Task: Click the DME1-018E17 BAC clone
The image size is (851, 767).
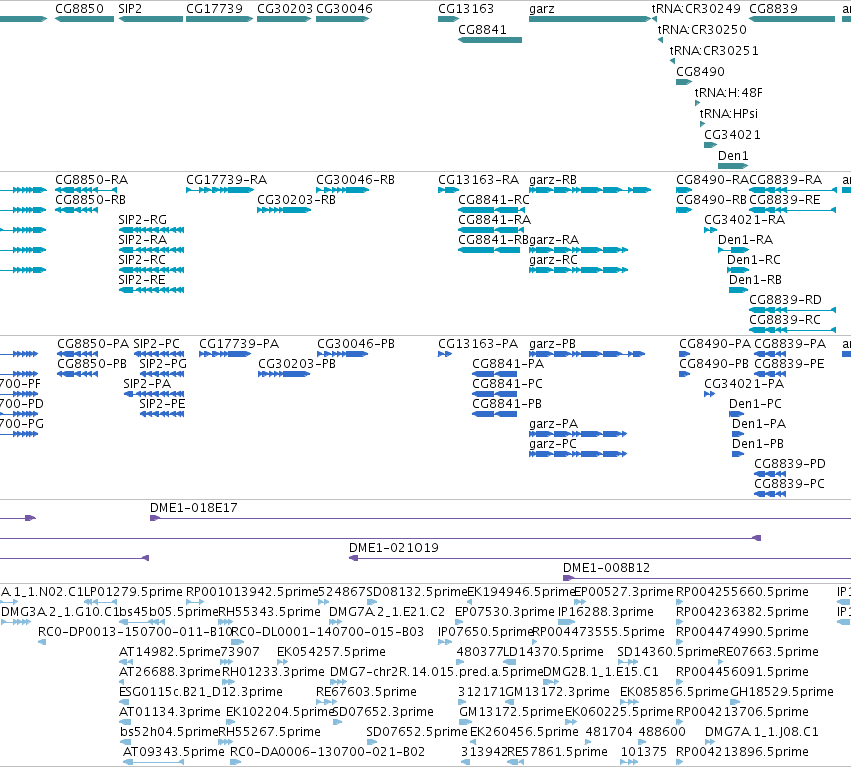Action: 500,518
